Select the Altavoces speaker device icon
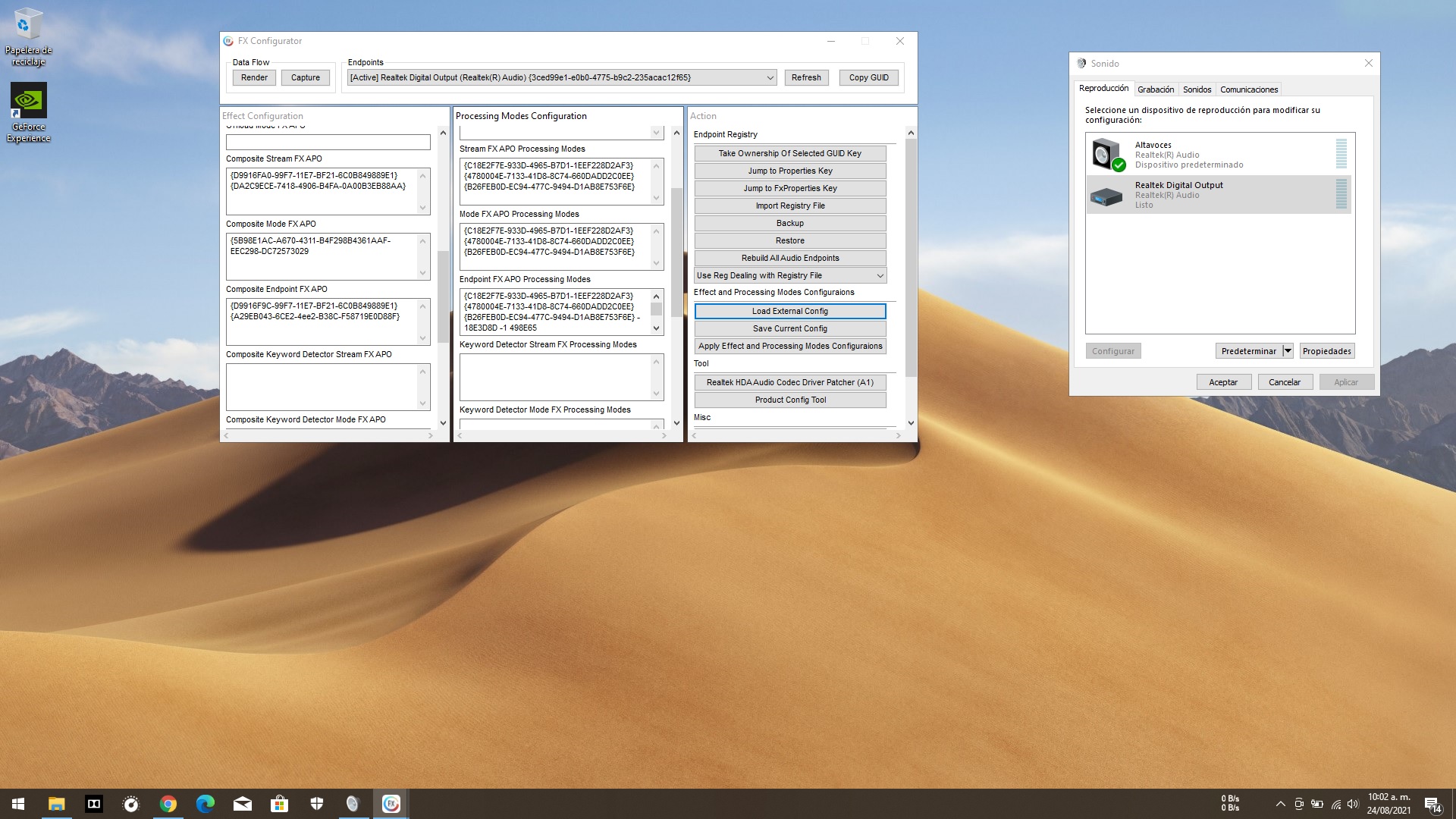This screenshot has width=1456, height=819. 1108,154
